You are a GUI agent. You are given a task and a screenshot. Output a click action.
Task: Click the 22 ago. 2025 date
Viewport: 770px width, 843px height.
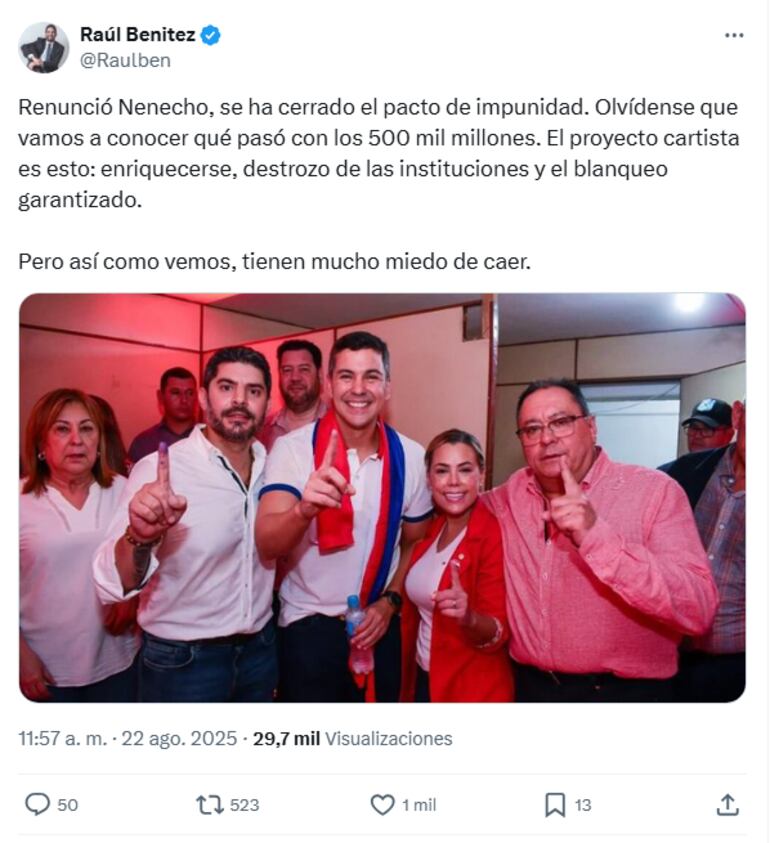click(x=179, y=738)
